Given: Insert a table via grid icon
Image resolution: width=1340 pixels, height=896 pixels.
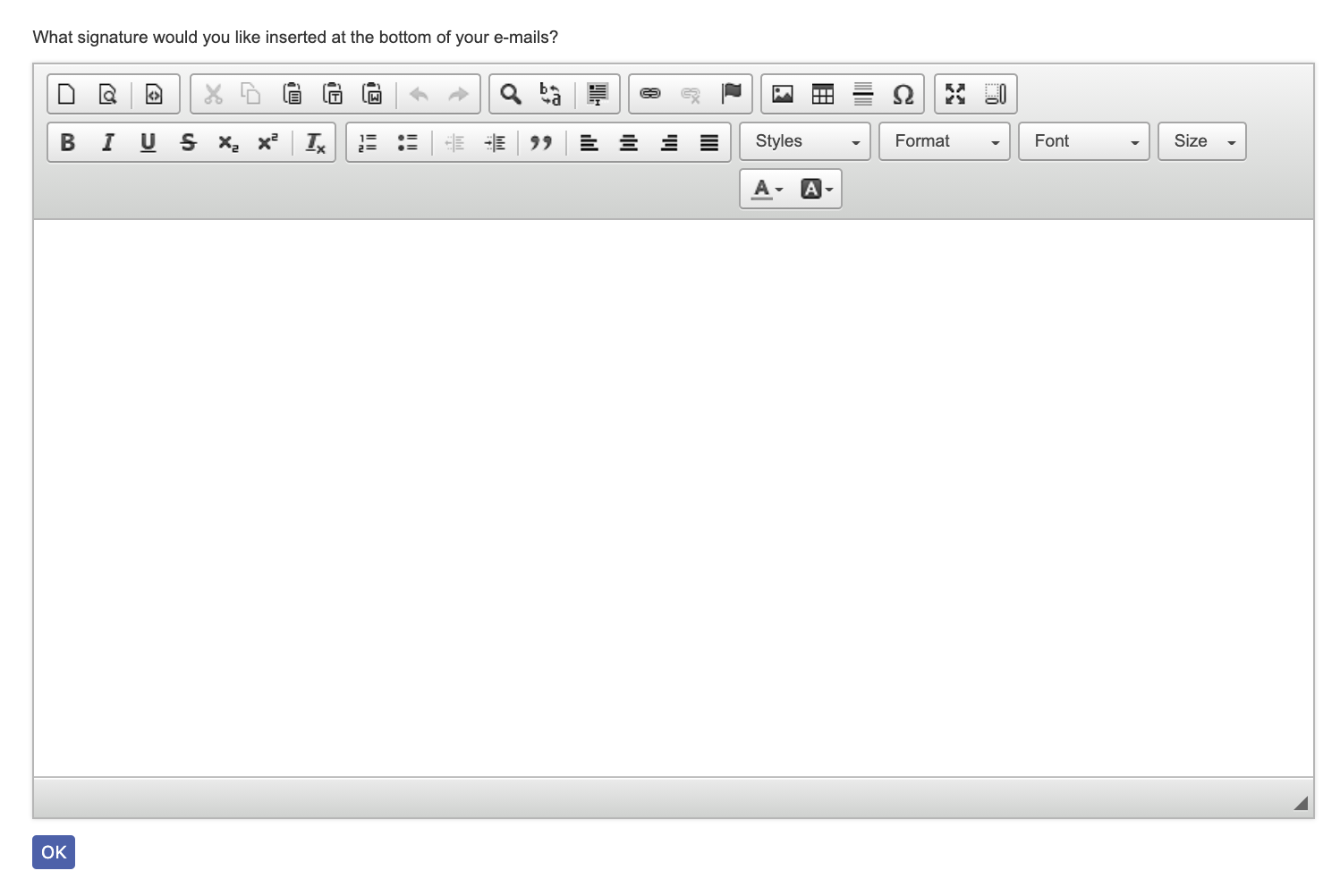Looking at the screenshot, I should click(x=823, y=94).
